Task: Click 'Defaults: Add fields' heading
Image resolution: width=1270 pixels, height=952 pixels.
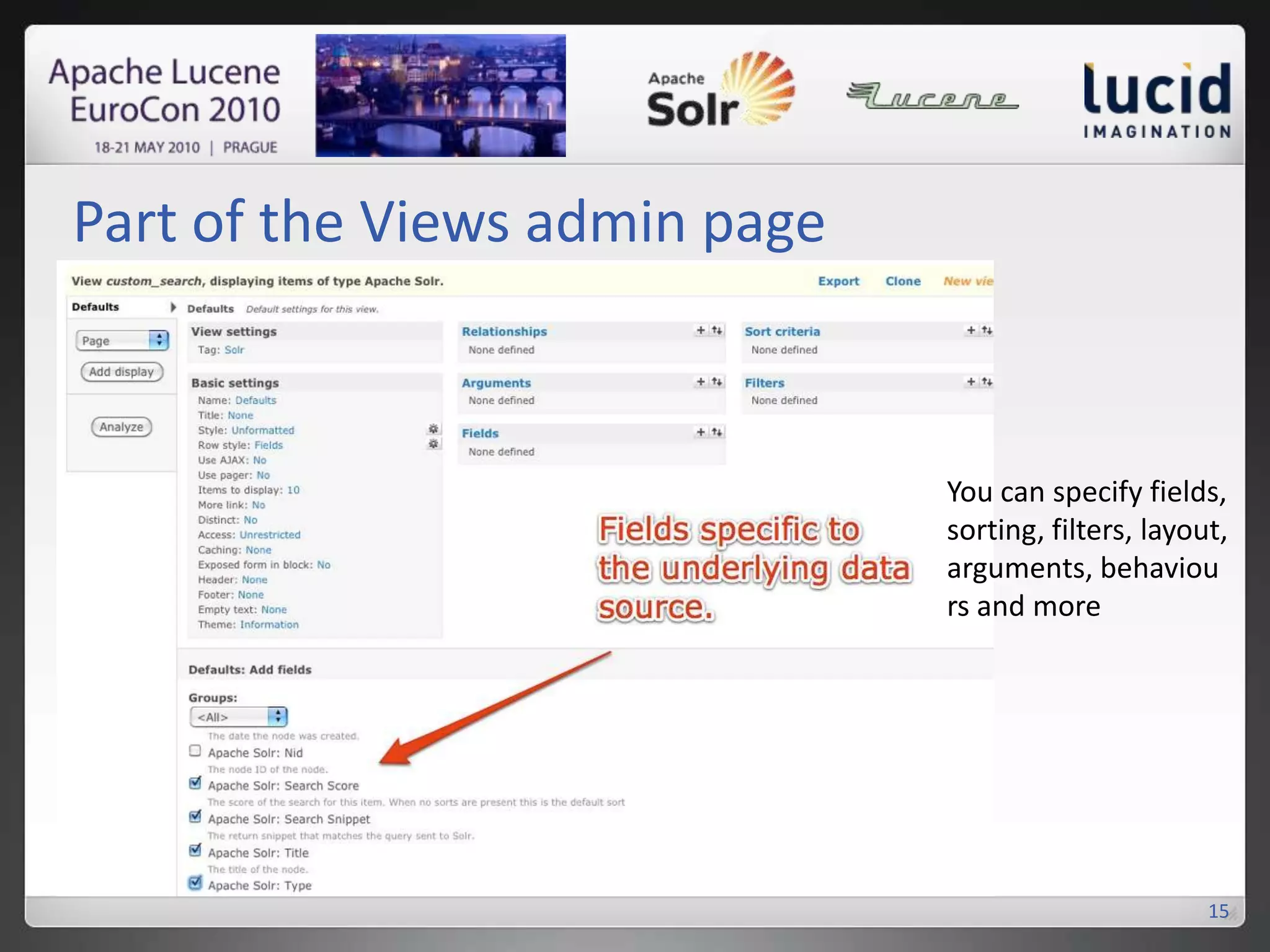Action: [x=249, y=669]
